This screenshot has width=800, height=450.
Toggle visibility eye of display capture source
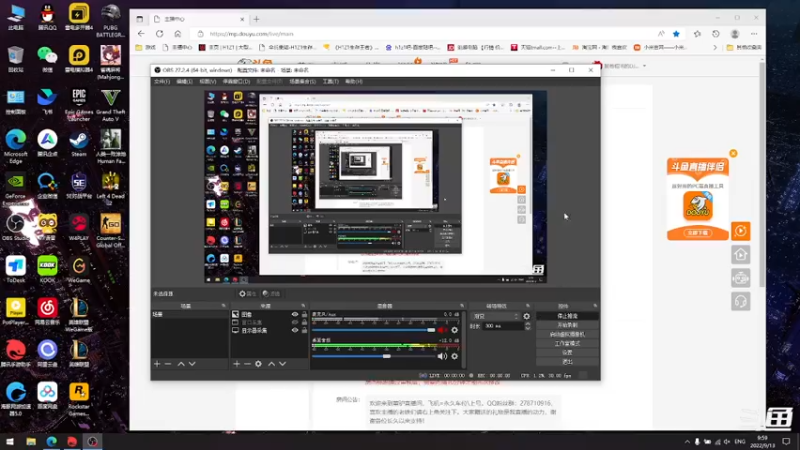(294, 331)
